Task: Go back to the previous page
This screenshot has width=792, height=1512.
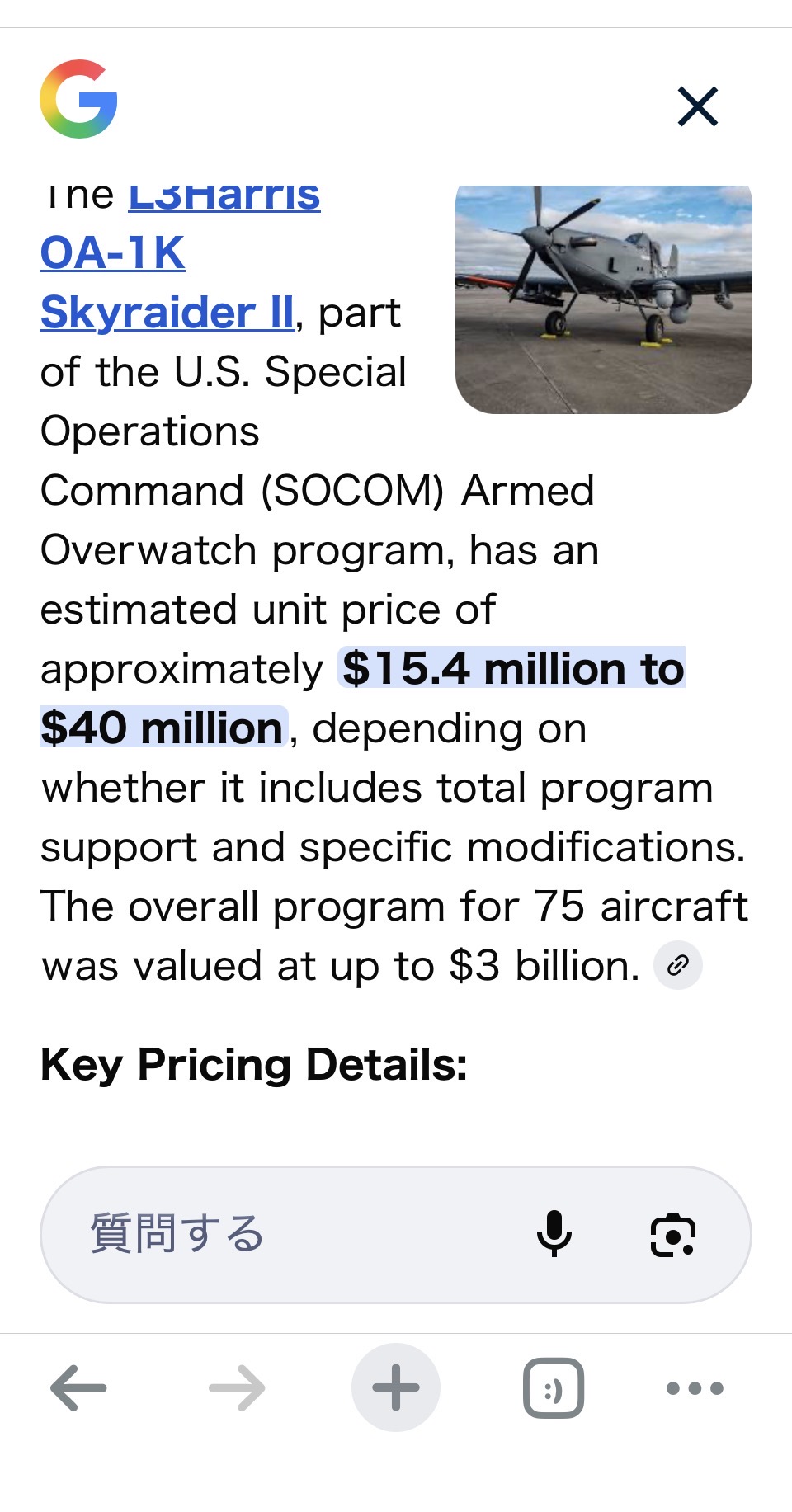Action: pyautogui.click(x=78, y=1388)
